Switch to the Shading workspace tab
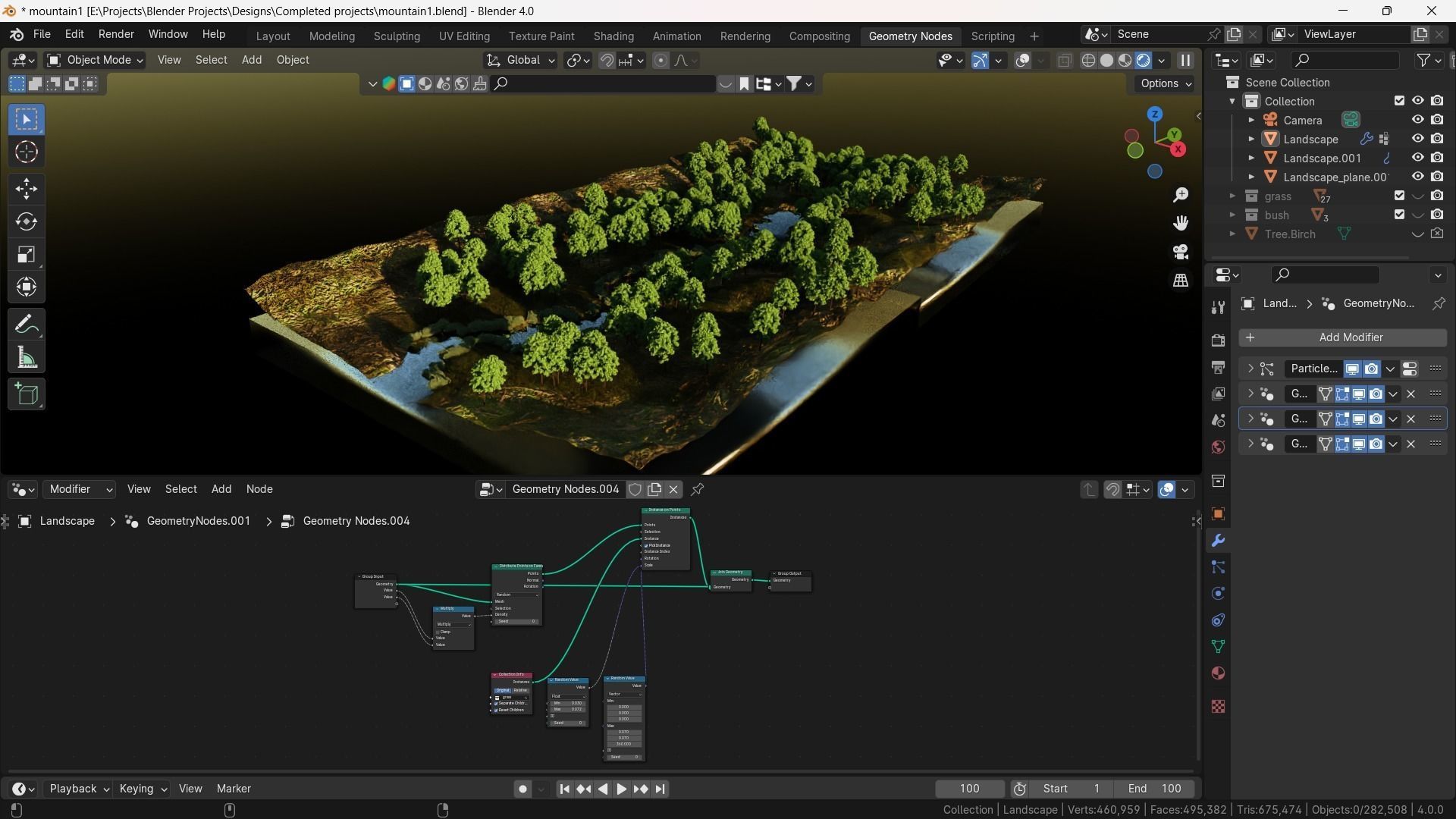 pyautogui.click(x=613, y=36)
